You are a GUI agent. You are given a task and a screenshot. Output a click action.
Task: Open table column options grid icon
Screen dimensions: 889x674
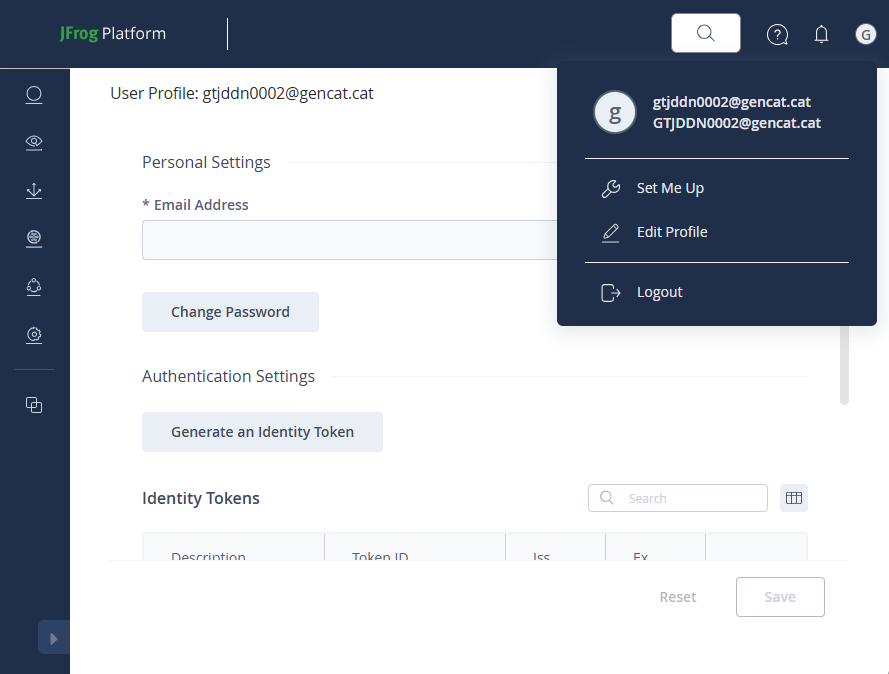click(x=794, y=498)
